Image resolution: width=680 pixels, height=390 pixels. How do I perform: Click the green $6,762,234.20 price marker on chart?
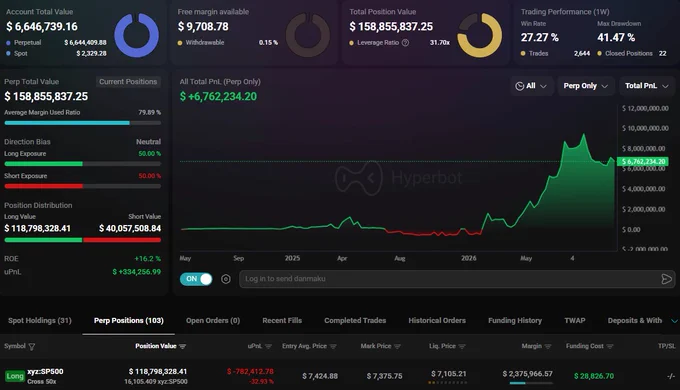(642, 161)
